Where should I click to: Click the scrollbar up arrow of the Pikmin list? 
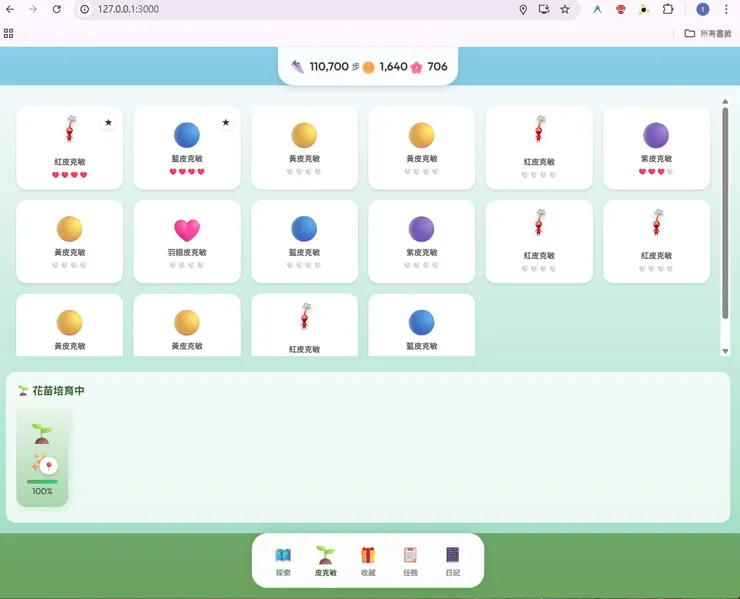725,101
